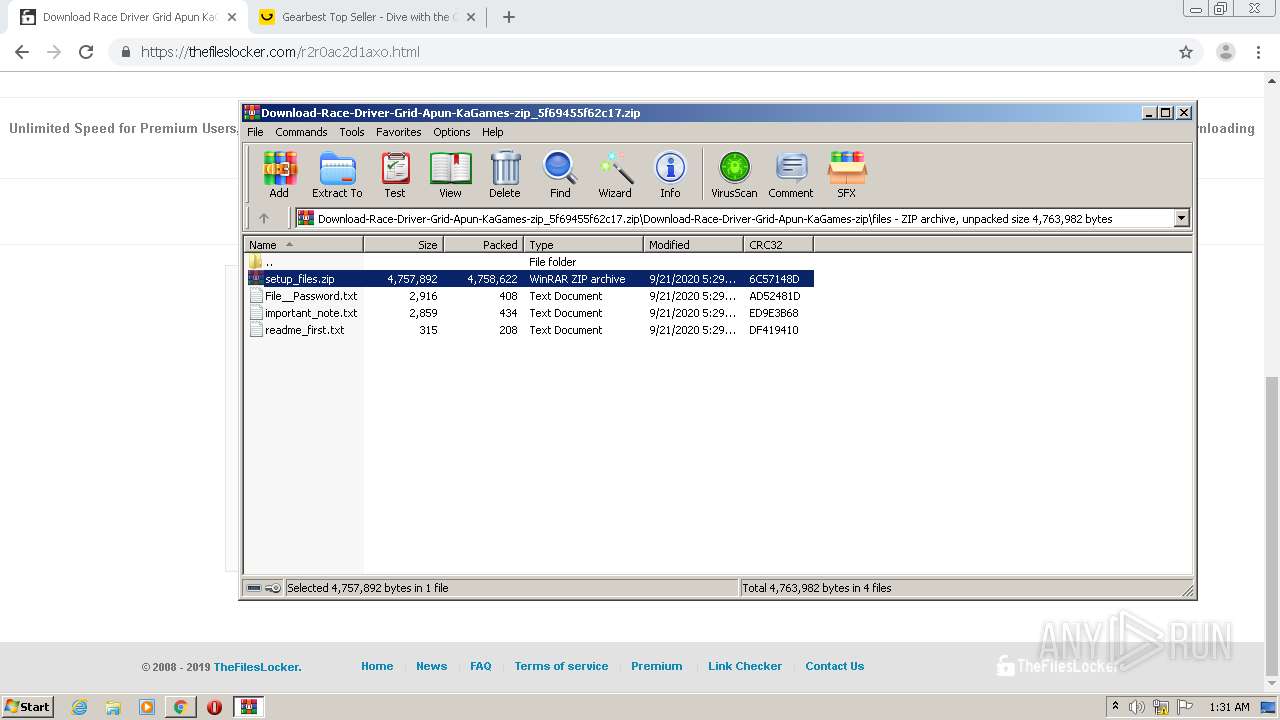The height and width of the screenshot is (720, 1280).
Task: Open the Chrome profile avatar icon
Action: pyautogui.click(x=1225, y=52)
